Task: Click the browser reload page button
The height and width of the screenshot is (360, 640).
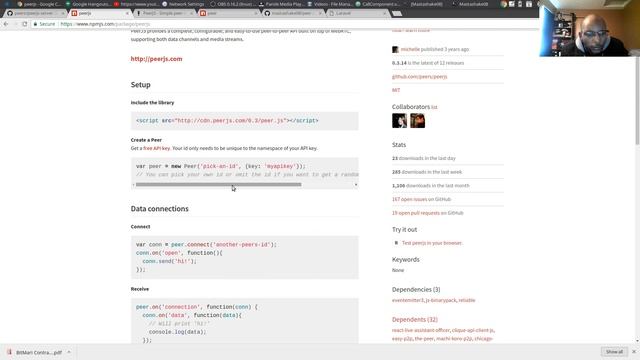Action: (25, 24)
